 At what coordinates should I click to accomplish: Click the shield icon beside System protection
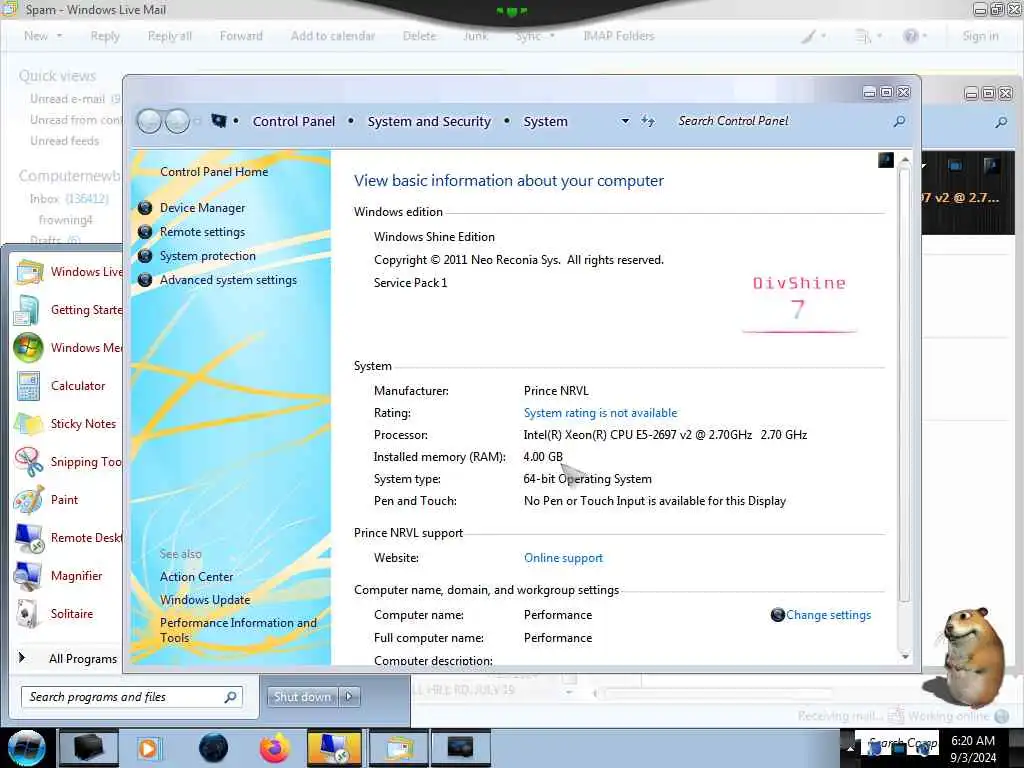pyautogui.click(x=145, y=256)
